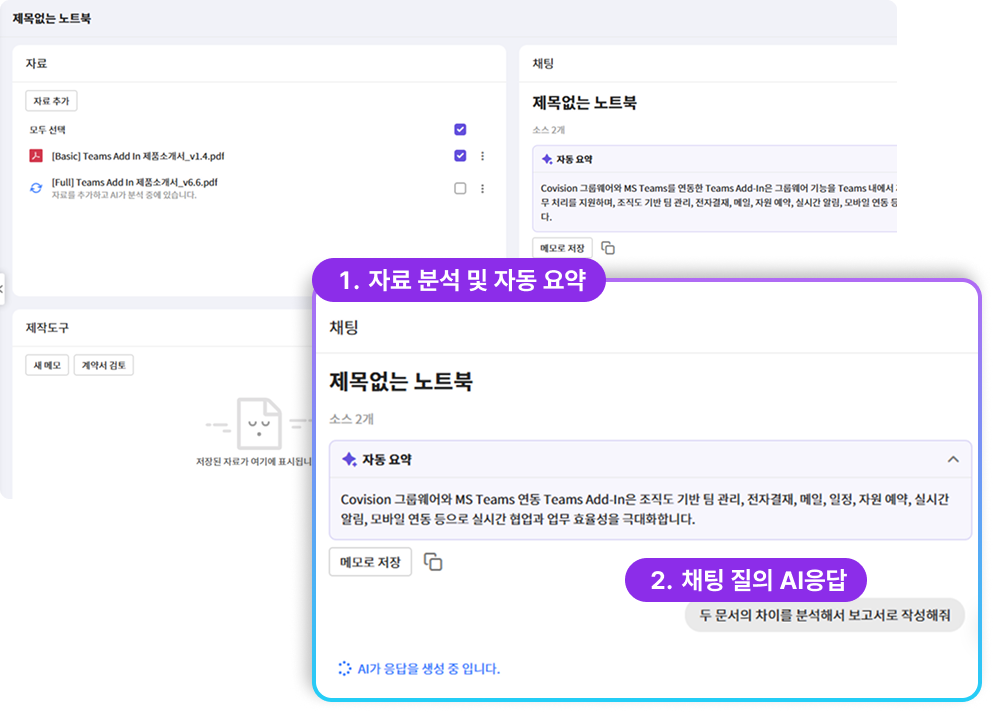Check the [Full] Teams Add In file checkbox
Viewport: 993px width, 712px height.
460,188
